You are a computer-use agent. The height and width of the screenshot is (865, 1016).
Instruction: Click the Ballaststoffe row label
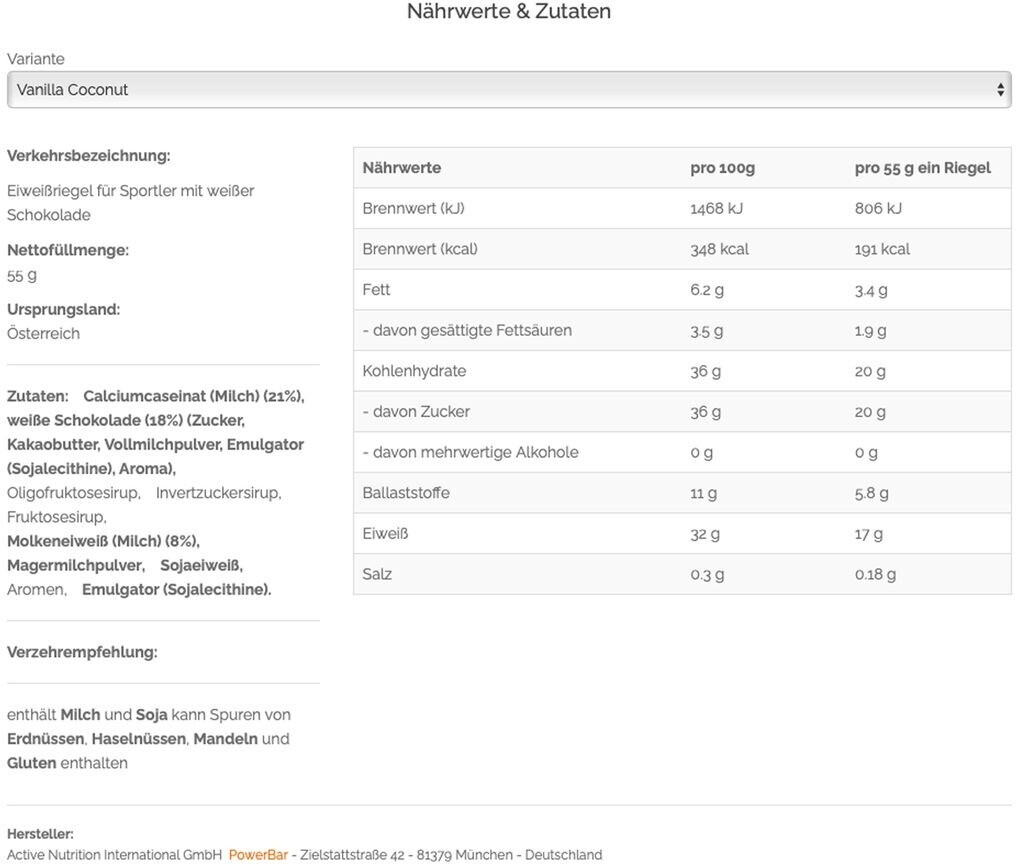tap(406, 493)
